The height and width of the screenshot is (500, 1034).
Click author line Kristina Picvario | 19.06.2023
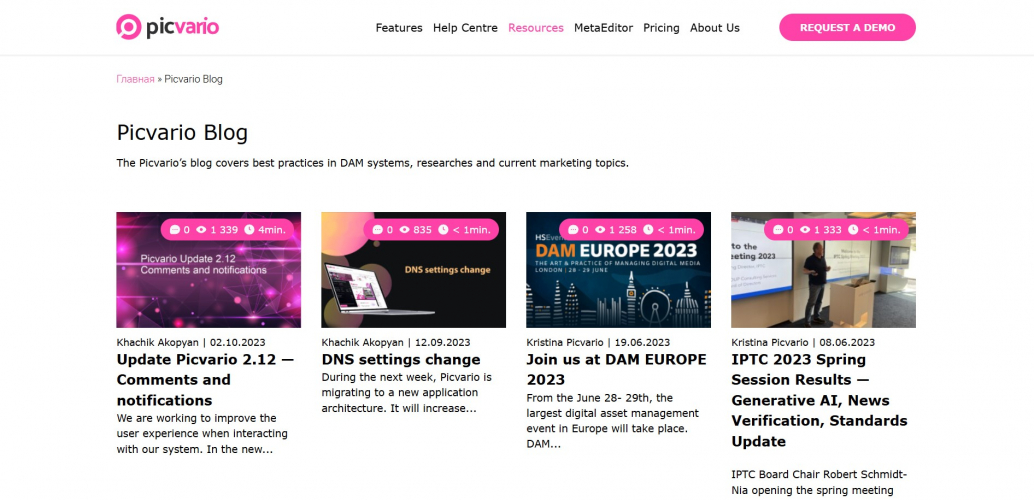(598, 342)
